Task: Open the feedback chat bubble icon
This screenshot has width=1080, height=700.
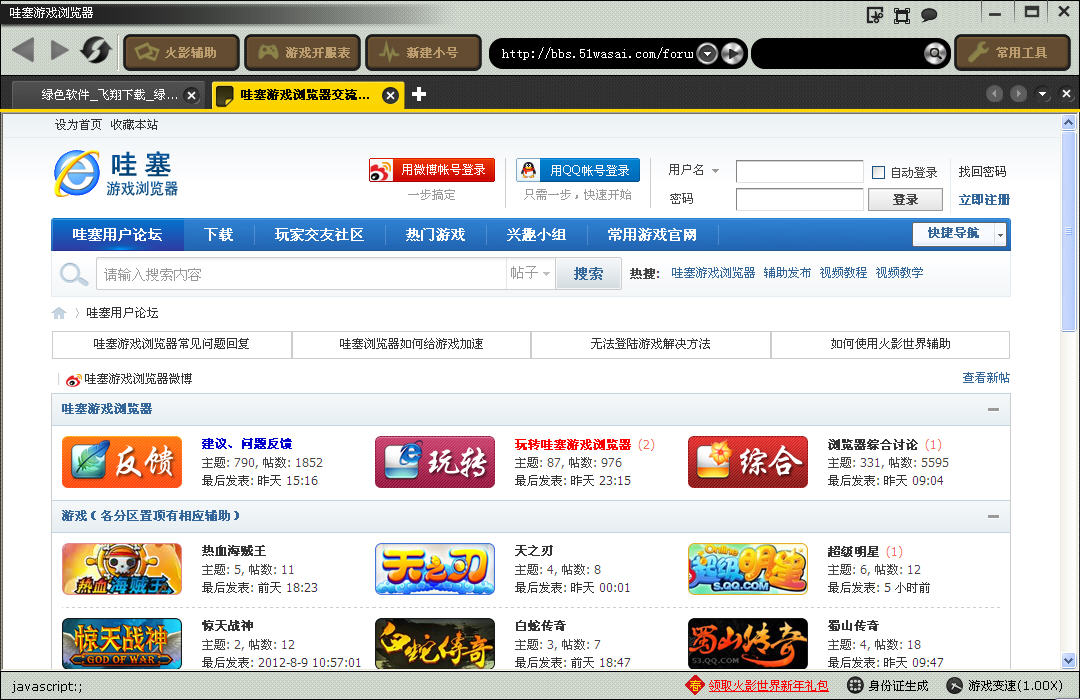Action: [929, 15]
